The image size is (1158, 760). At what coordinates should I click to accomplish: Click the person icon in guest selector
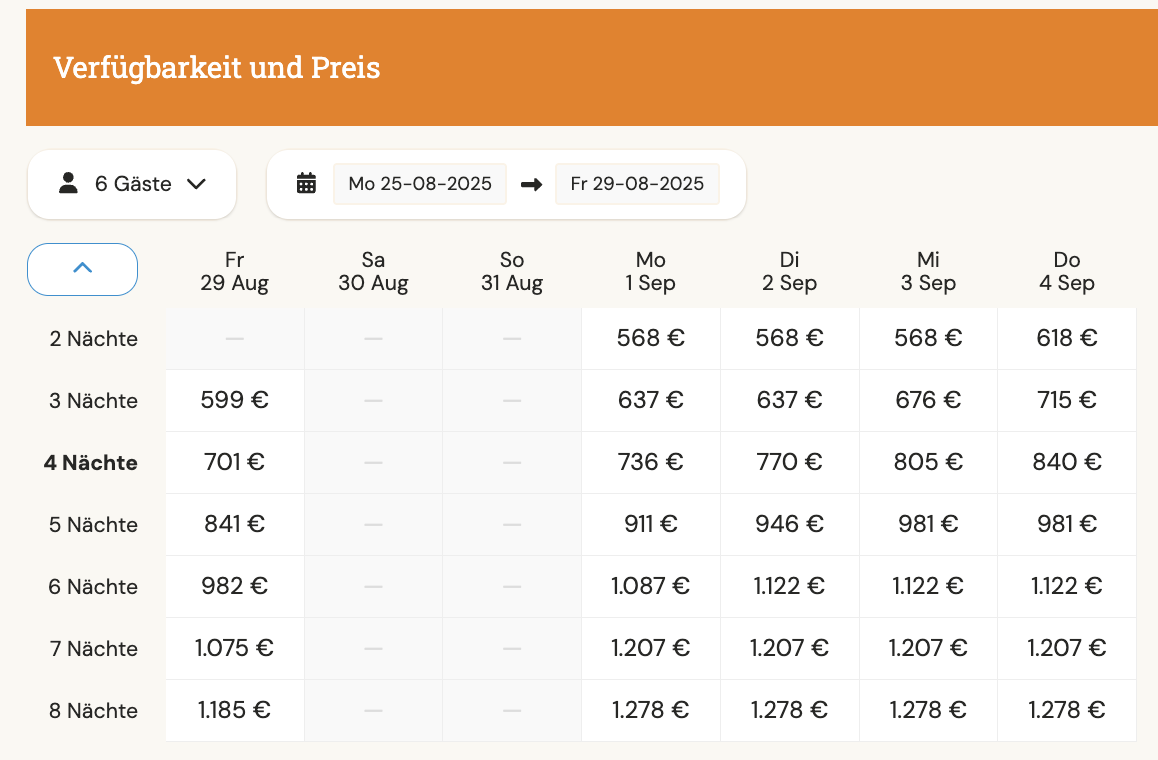(x=68, y=182)
